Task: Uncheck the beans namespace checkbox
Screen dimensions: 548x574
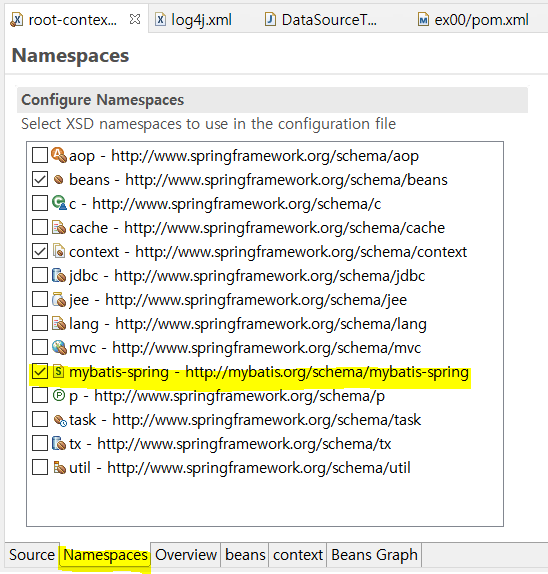Action: [40, 179]
